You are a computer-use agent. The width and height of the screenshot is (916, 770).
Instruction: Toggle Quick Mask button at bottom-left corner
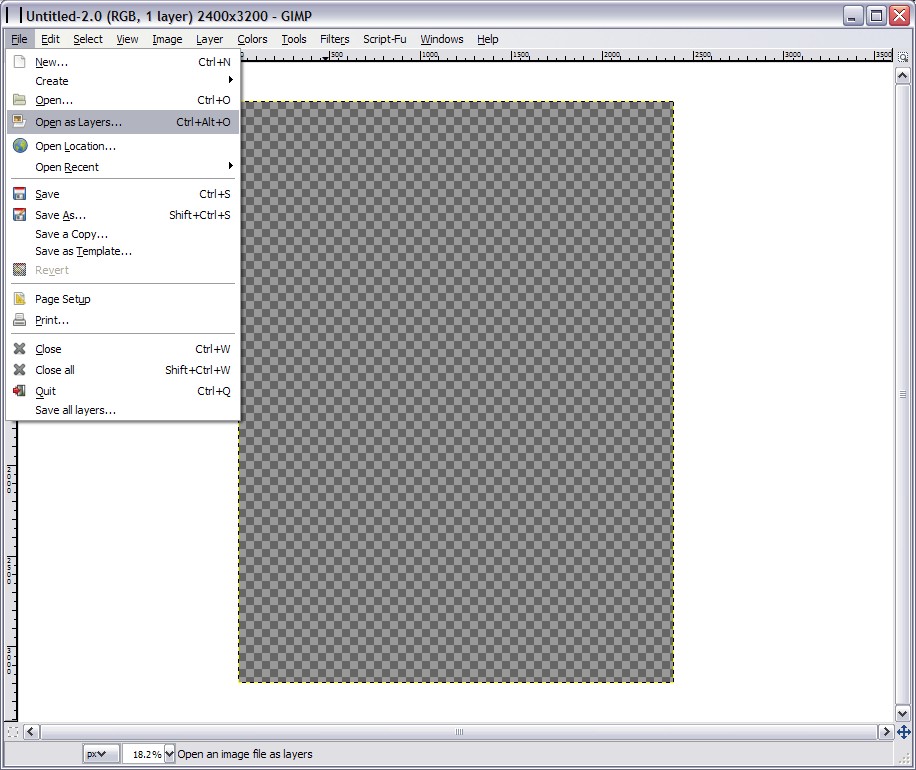point(11,732)
